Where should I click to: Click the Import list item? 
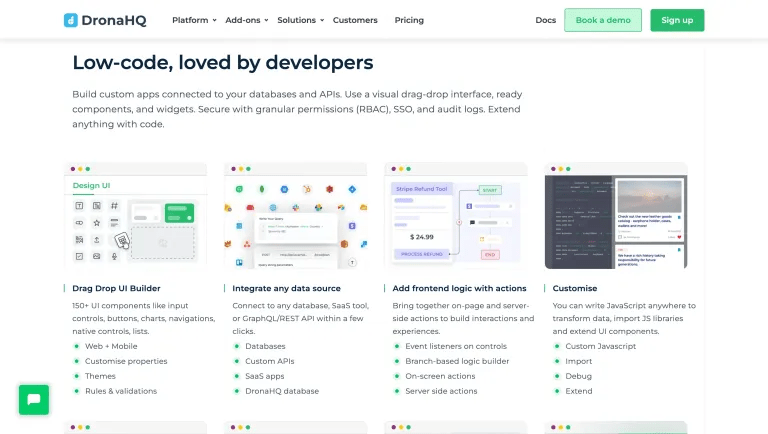pyautogui.click(x=578, y=361)
